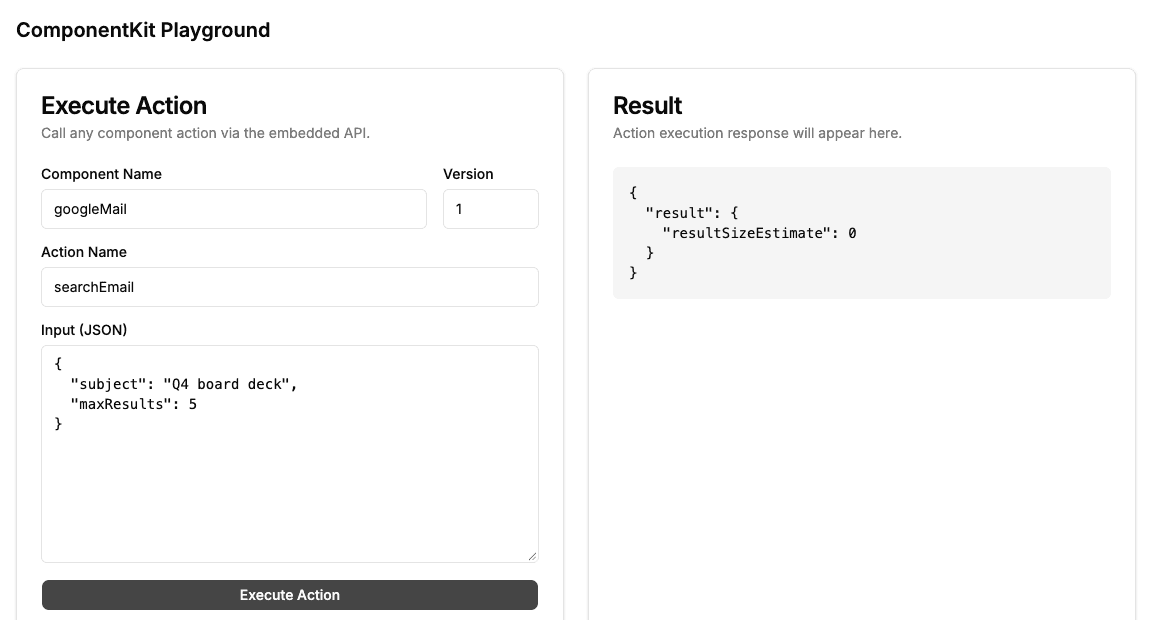1152x620 pixels.
Task: Click the "maxResults": 5 line
Action: tap(134, 404)
